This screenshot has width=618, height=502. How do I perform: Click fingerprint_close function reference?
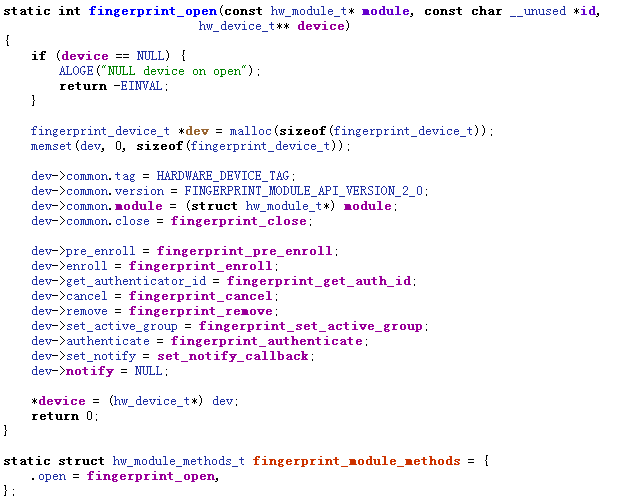[x=239, y=221]
